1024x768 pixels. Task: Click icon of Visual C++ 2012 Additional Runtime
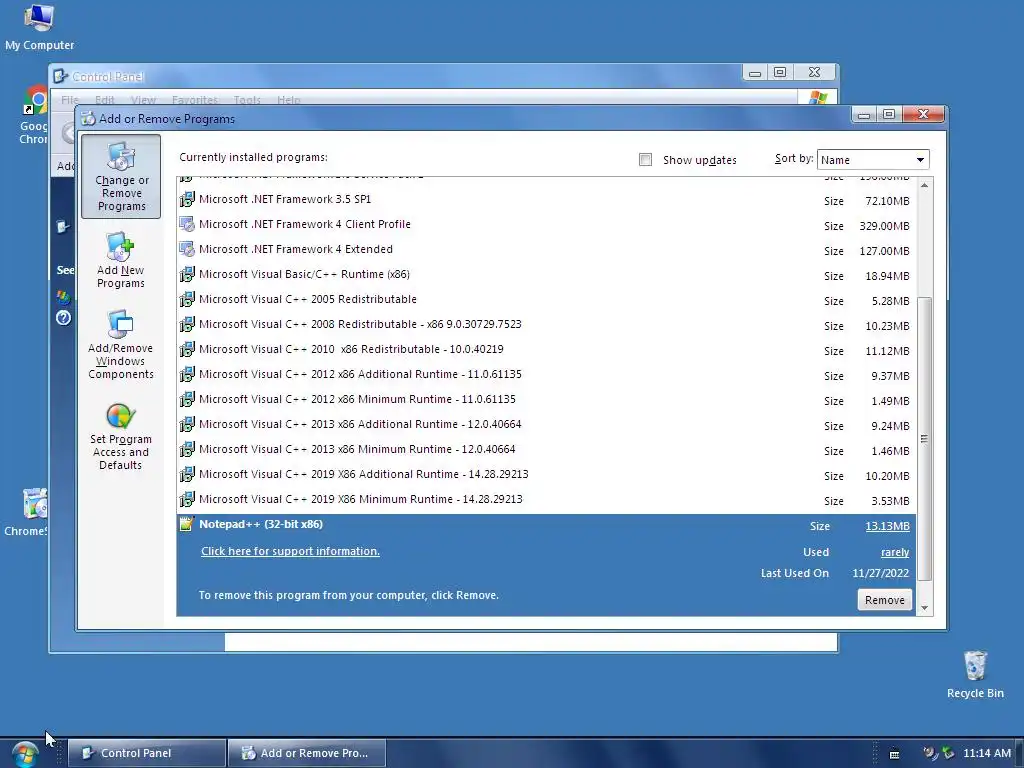[187, 374]
